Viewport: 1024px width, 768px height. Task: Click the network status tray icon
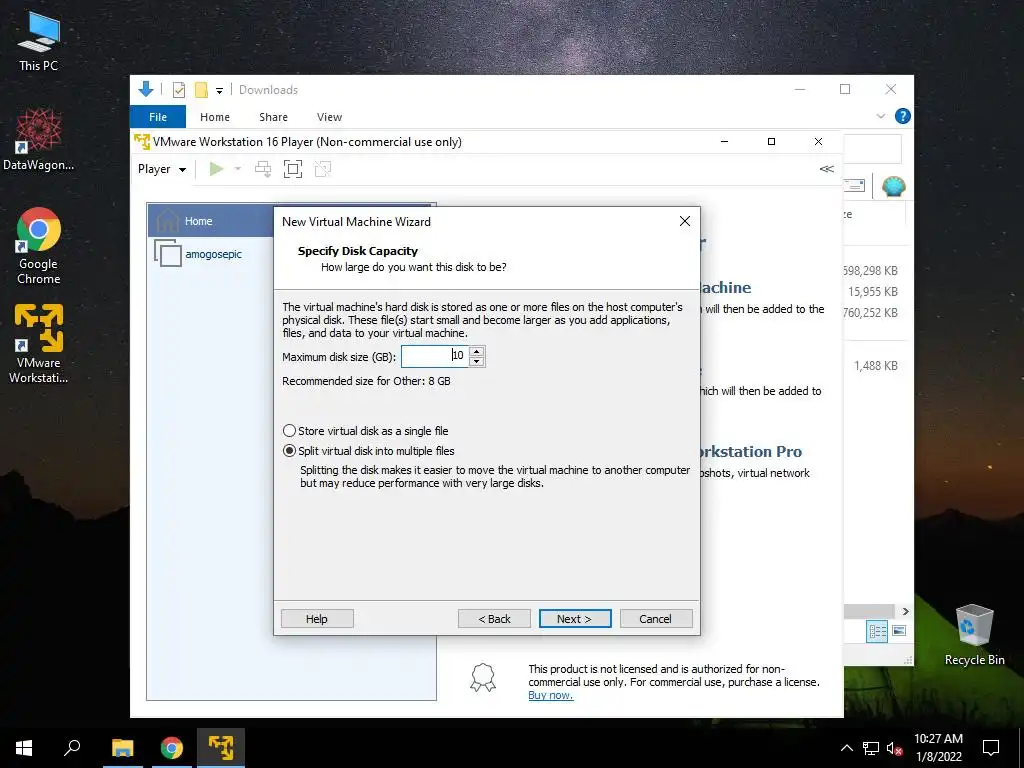click(871, 748)
